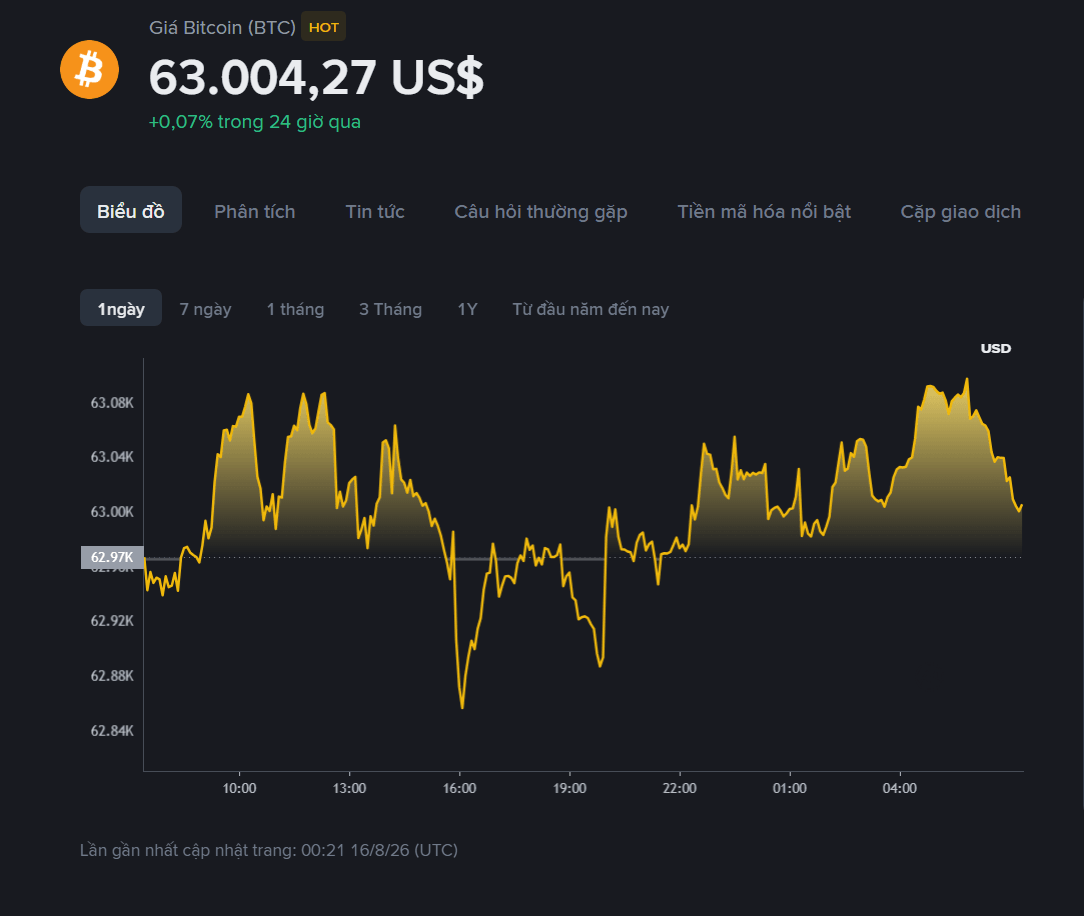Viewport: 1084px width, 916px height.
Task: Click the 01:00 time axis label
Action: coord(789,788)
